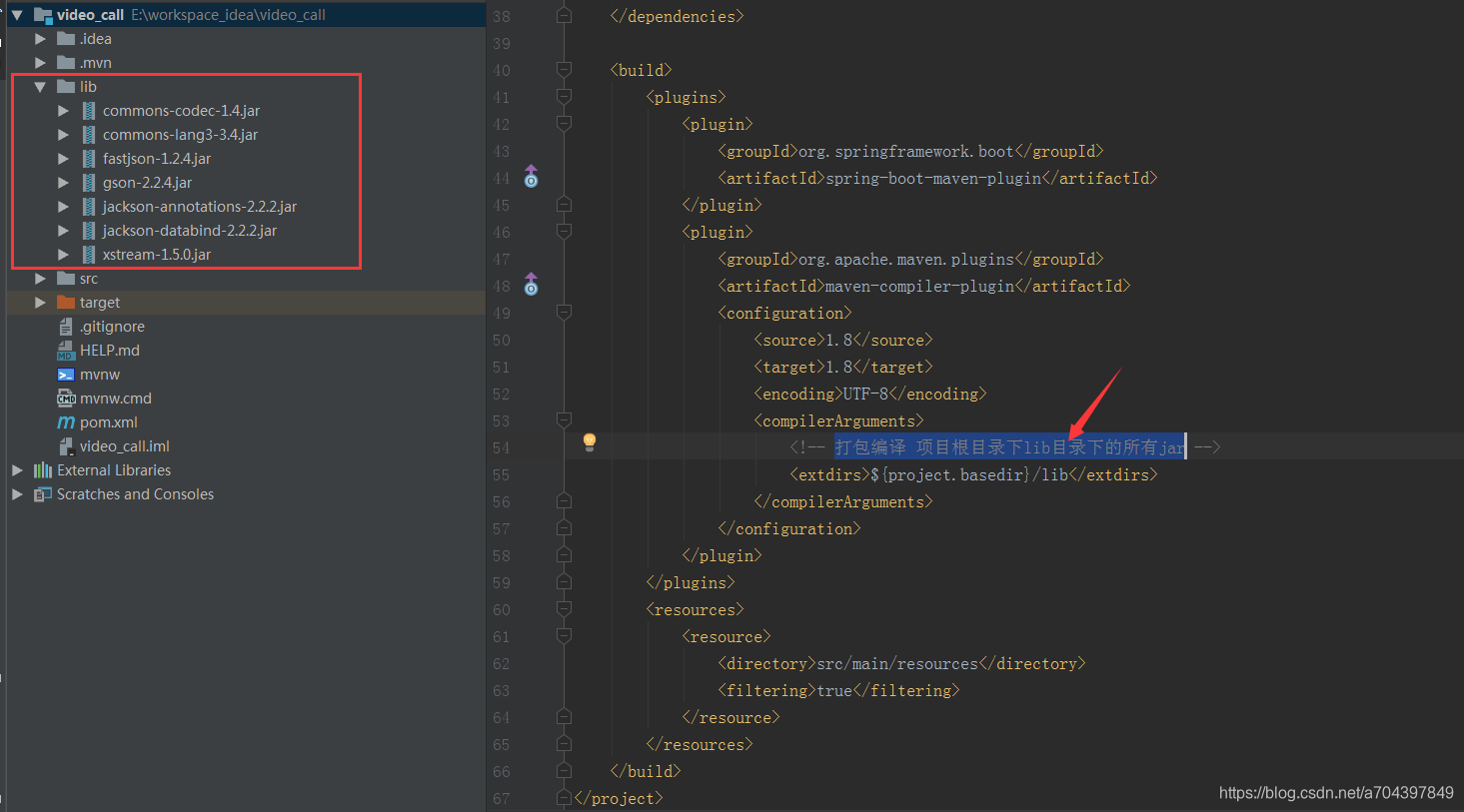Click the xstream-1.5.0.jar archive icon

[x=89, y=255]
